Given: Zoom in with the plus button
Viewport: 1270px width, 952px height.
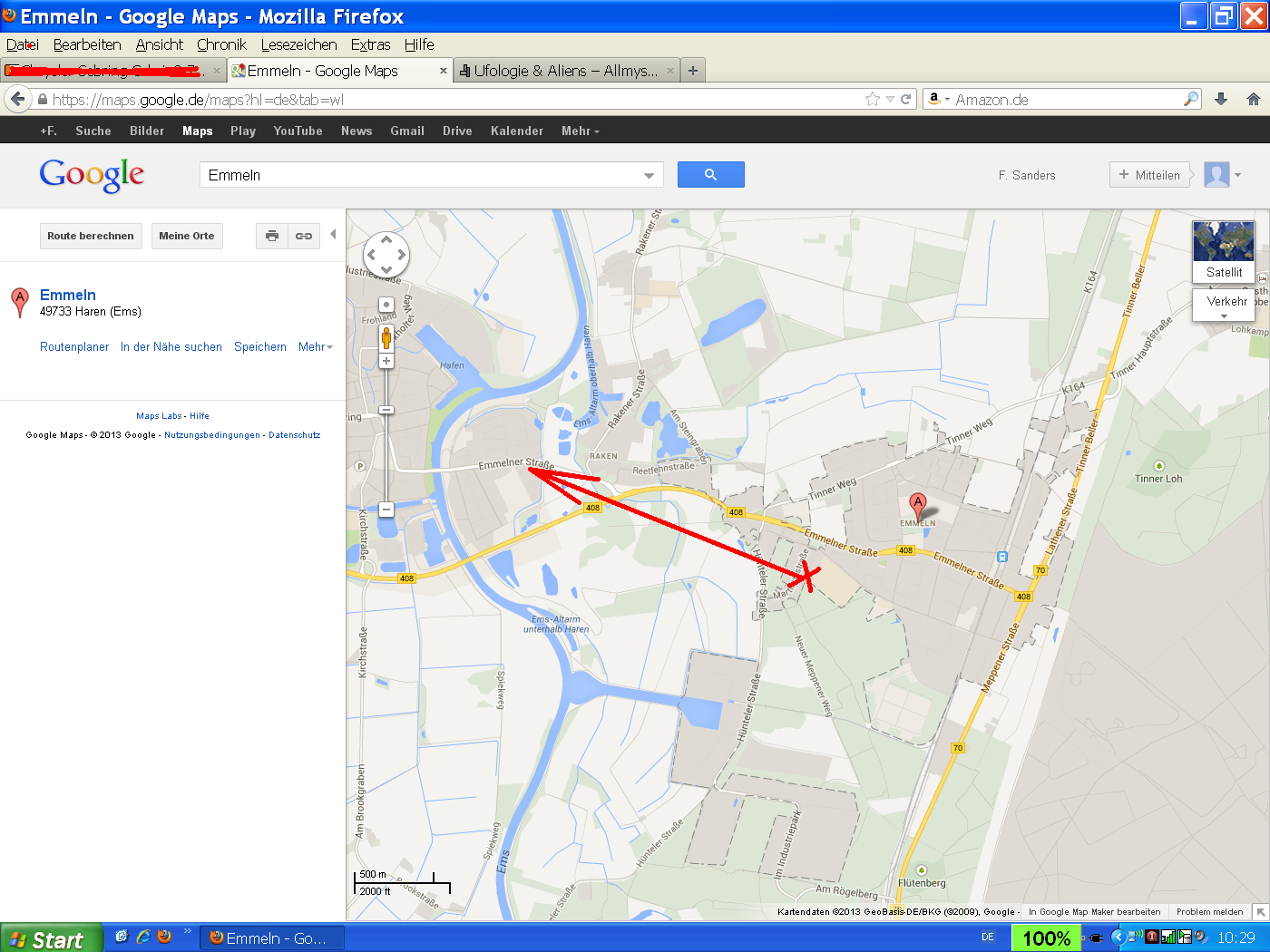Looking at the screenshot, I should tap(386, 361).
